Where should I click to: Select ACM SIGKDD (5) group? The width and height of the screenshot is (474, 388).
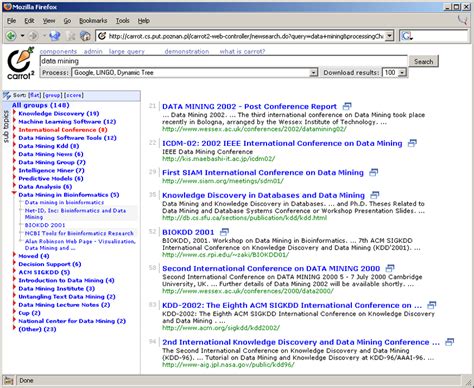(x=44, y=272)
